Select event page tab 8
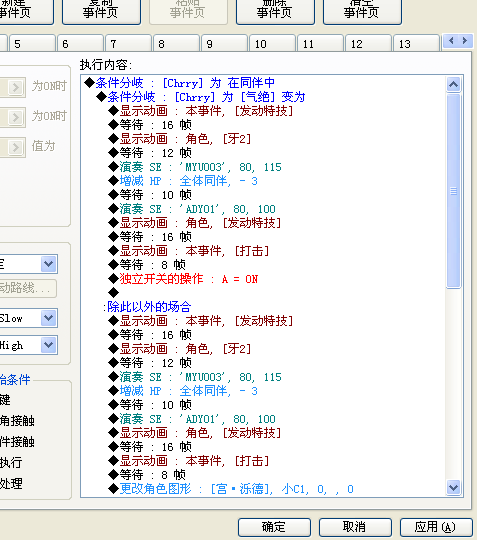The height and width of the screenshot is (540, 477). [176, 43]
